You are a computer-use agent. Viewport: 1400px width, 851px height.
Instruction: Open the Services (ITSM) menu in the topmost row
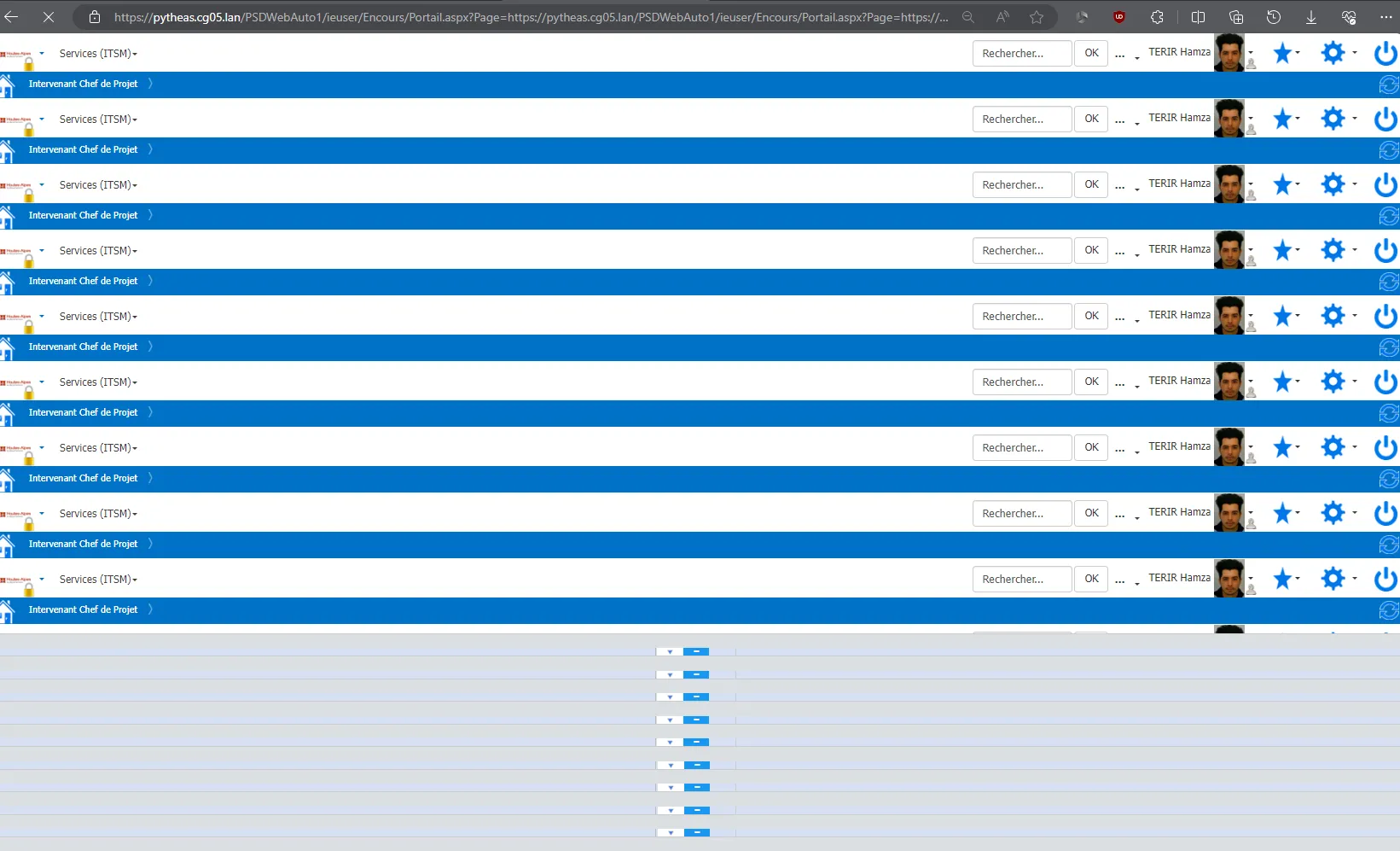(x=98, y=54)
